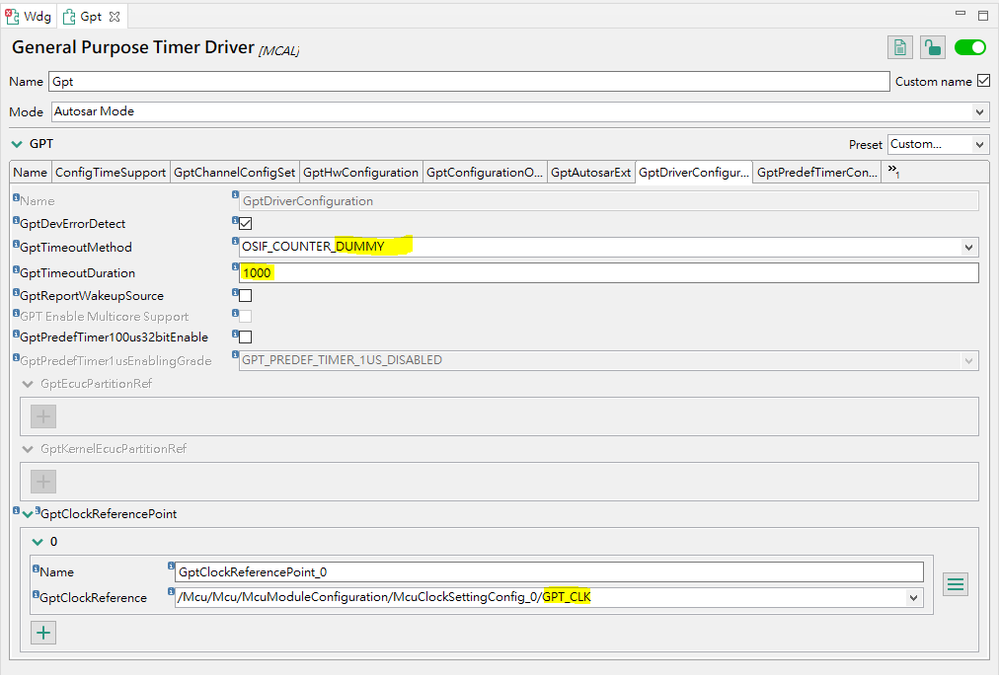Minimize the editor pane
999x675 pixels.
click(960, 13)
